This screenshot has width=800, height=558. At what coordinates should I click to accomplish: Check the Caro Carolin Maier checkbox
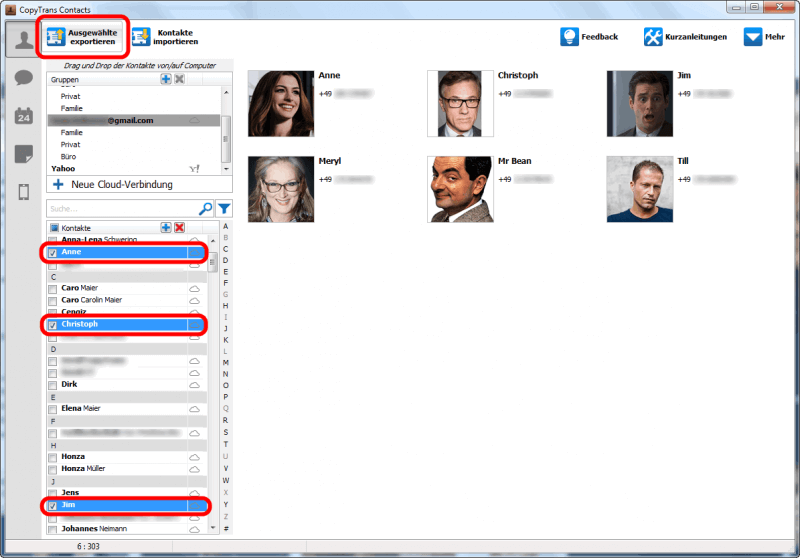coord(53,301)
